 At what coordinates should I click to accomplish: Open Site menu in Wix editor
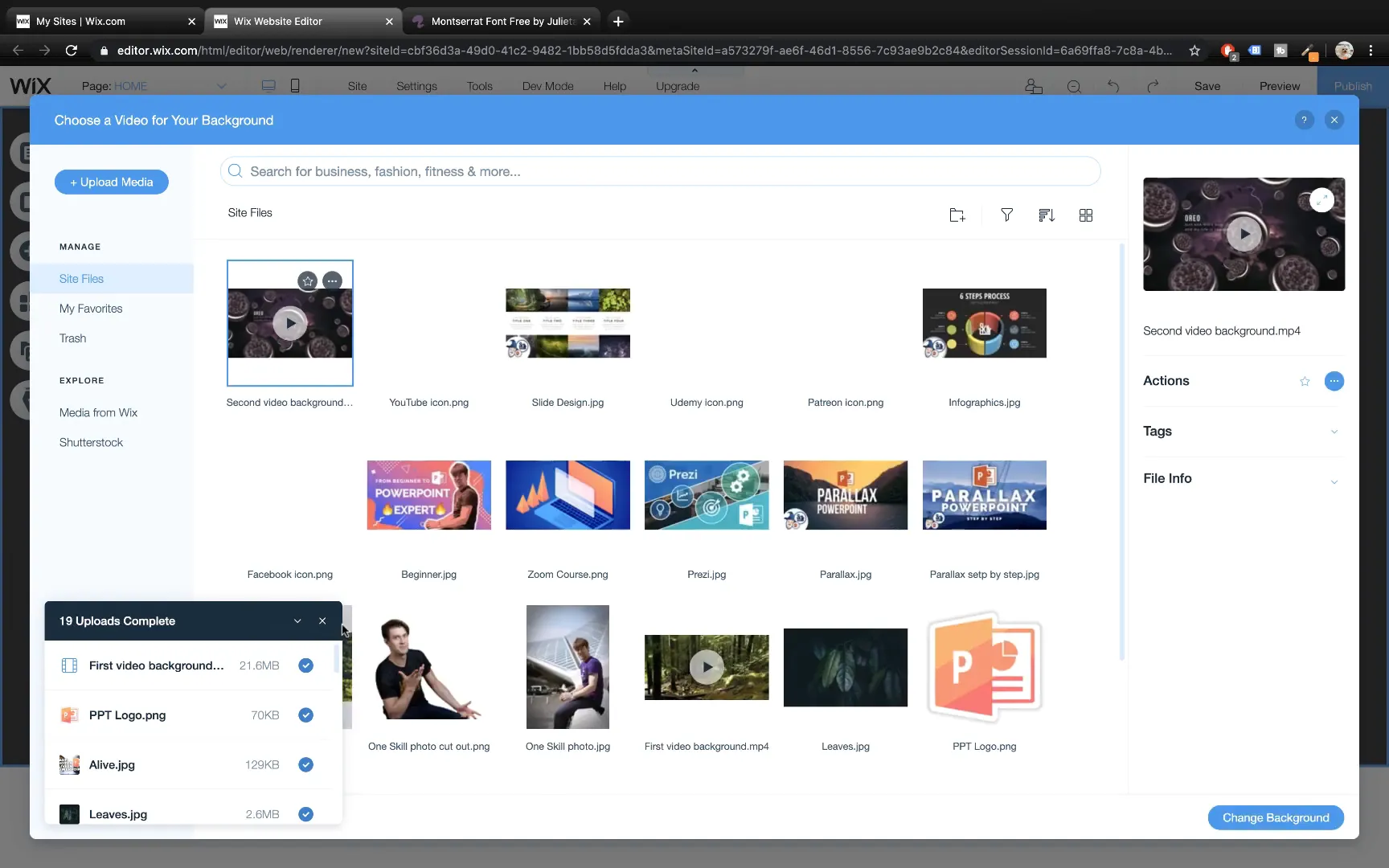pyautogui.click(x=358, y=86)
